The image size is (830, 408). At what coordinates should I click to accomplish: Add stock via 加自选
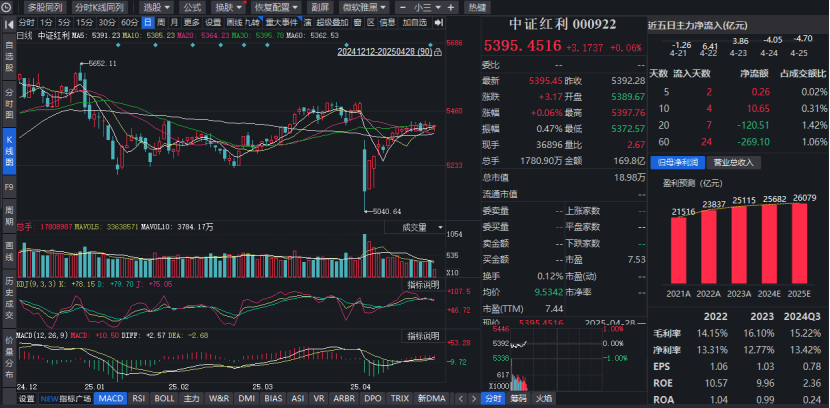point(414,23)
